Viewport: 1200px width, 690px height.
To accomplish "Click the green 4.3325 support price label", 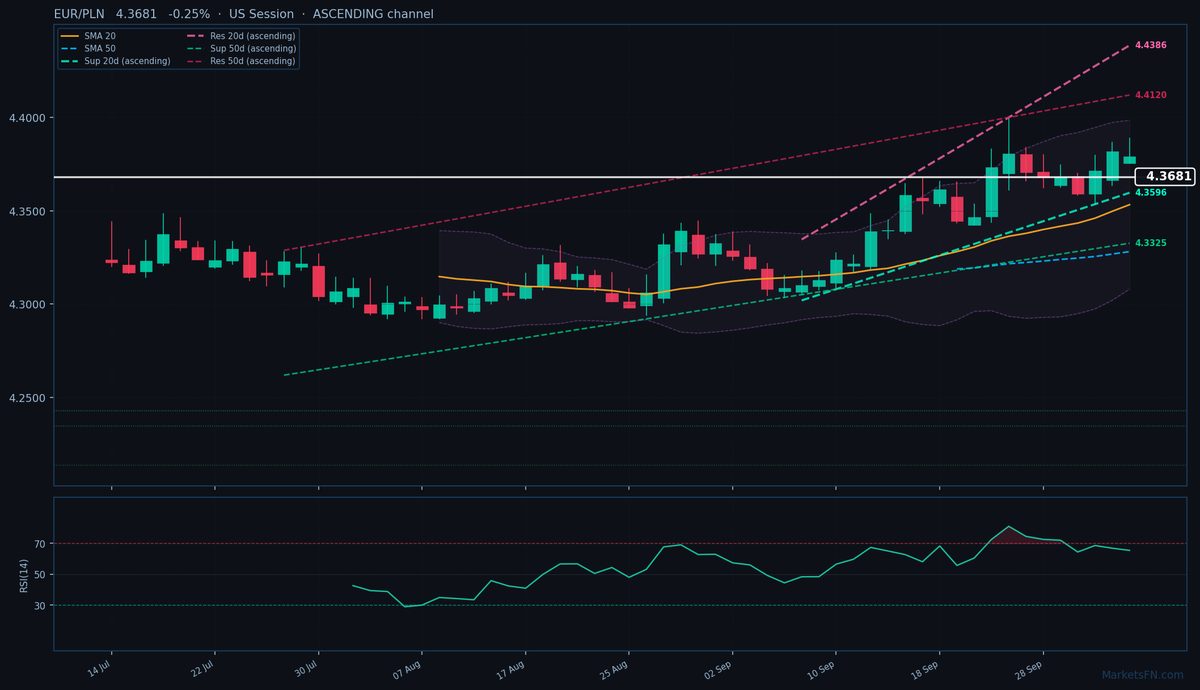I will [1151, 243].
